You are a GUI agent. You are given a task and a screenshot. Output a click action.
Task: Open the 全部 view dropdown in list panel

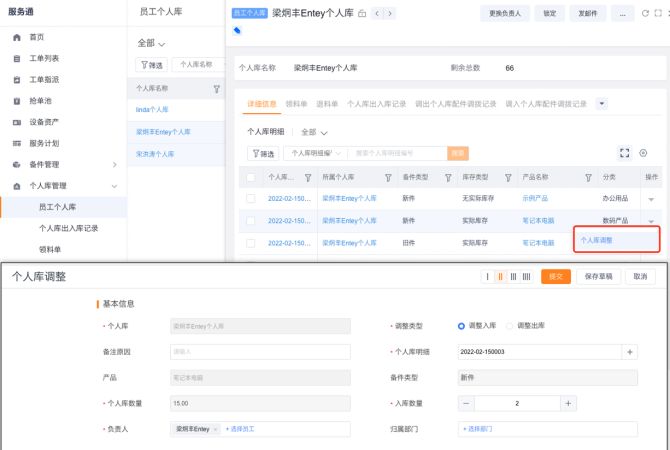[x=151, y=43]
